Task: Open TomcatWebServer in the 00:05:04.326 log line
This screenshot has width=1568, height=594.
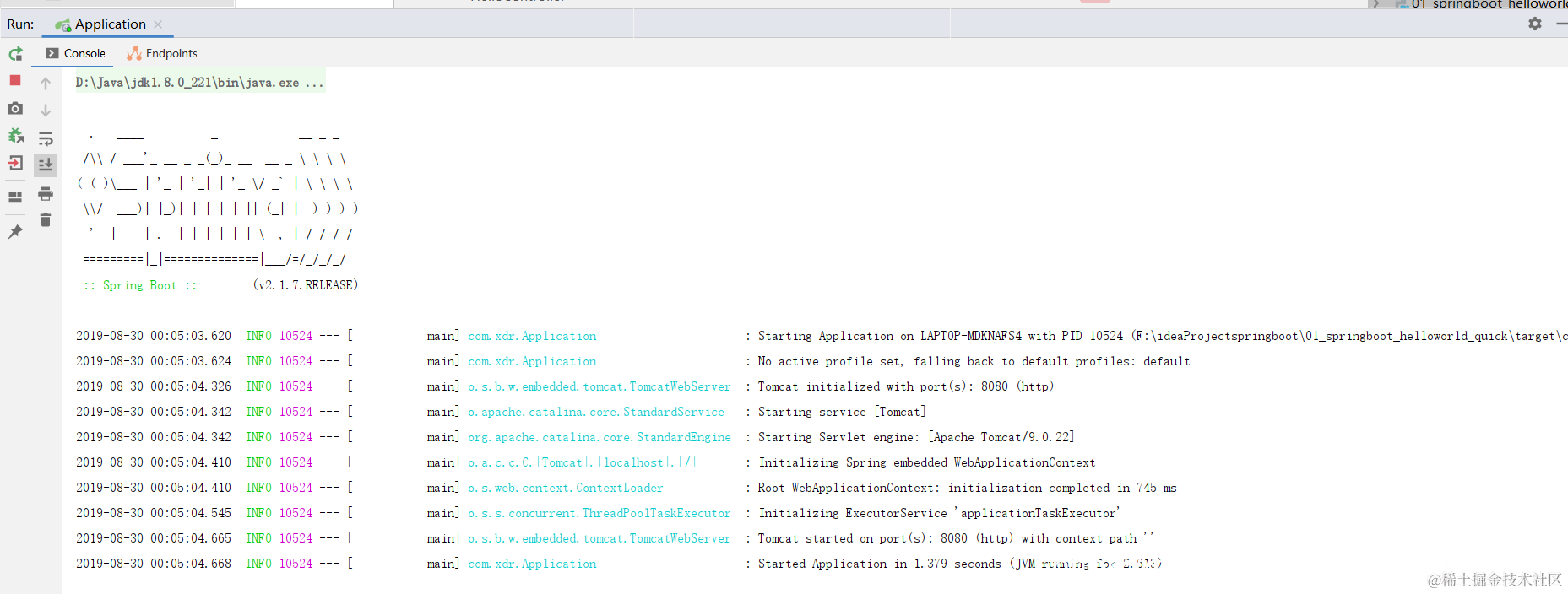Action: [x=600, y=386]
